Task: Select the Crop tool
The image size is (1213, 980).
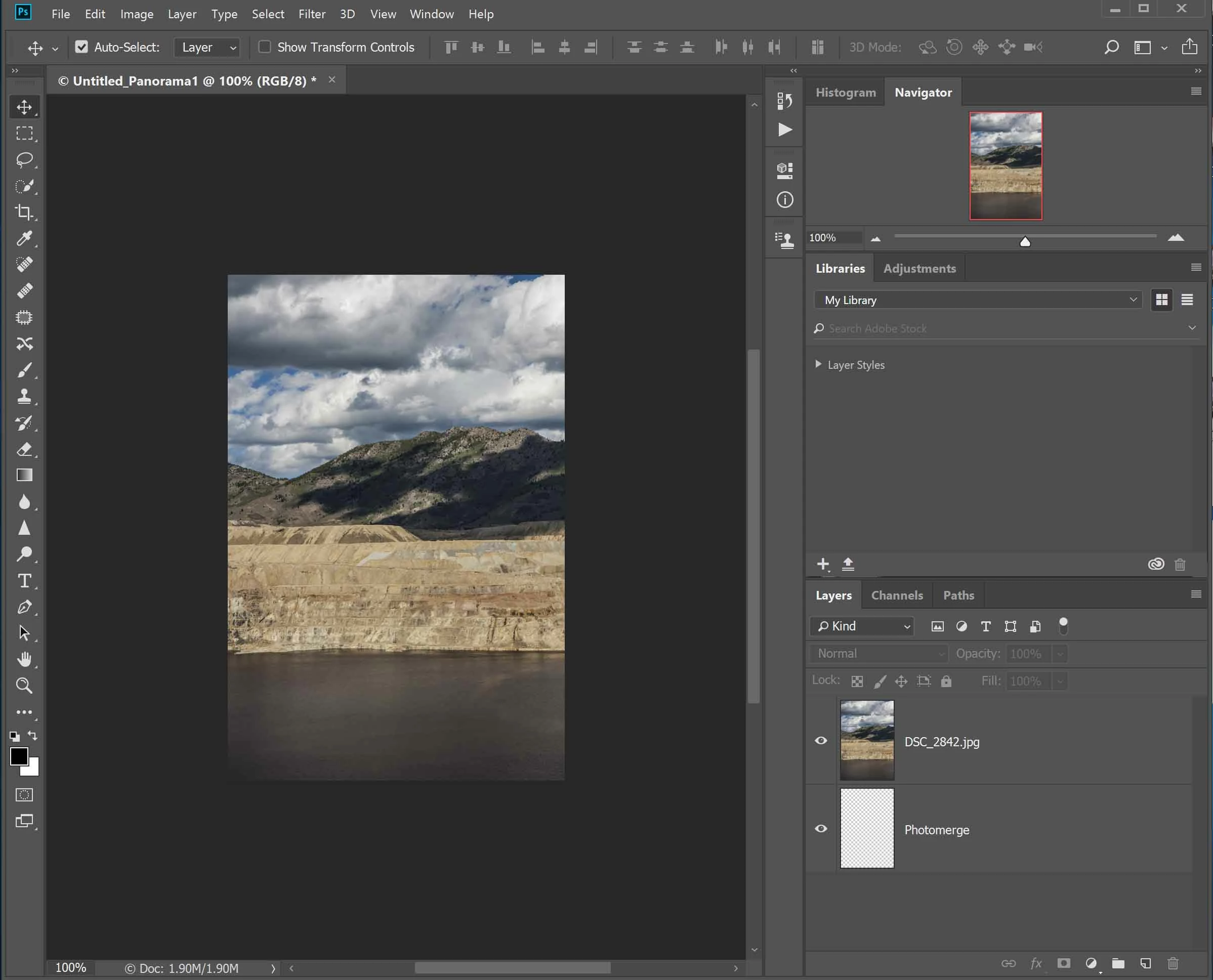Action: pyautogui.click(x=24, y=212)
